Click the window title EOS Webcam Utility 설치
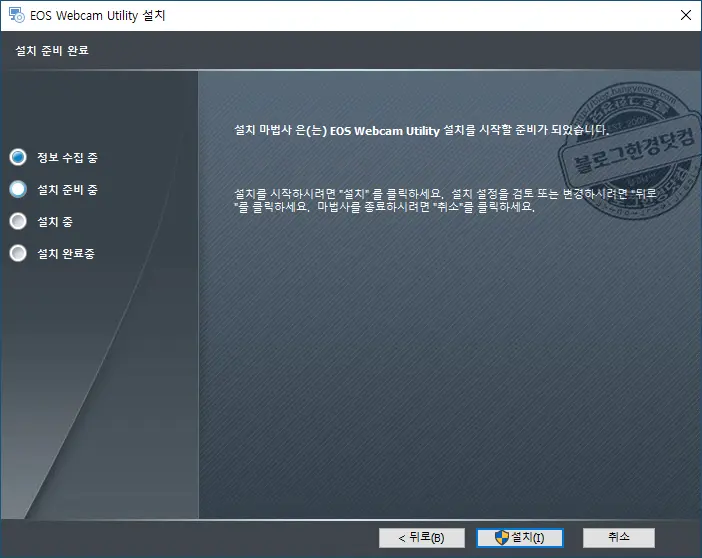The image size is (702, 558). [x=98, y=16]
